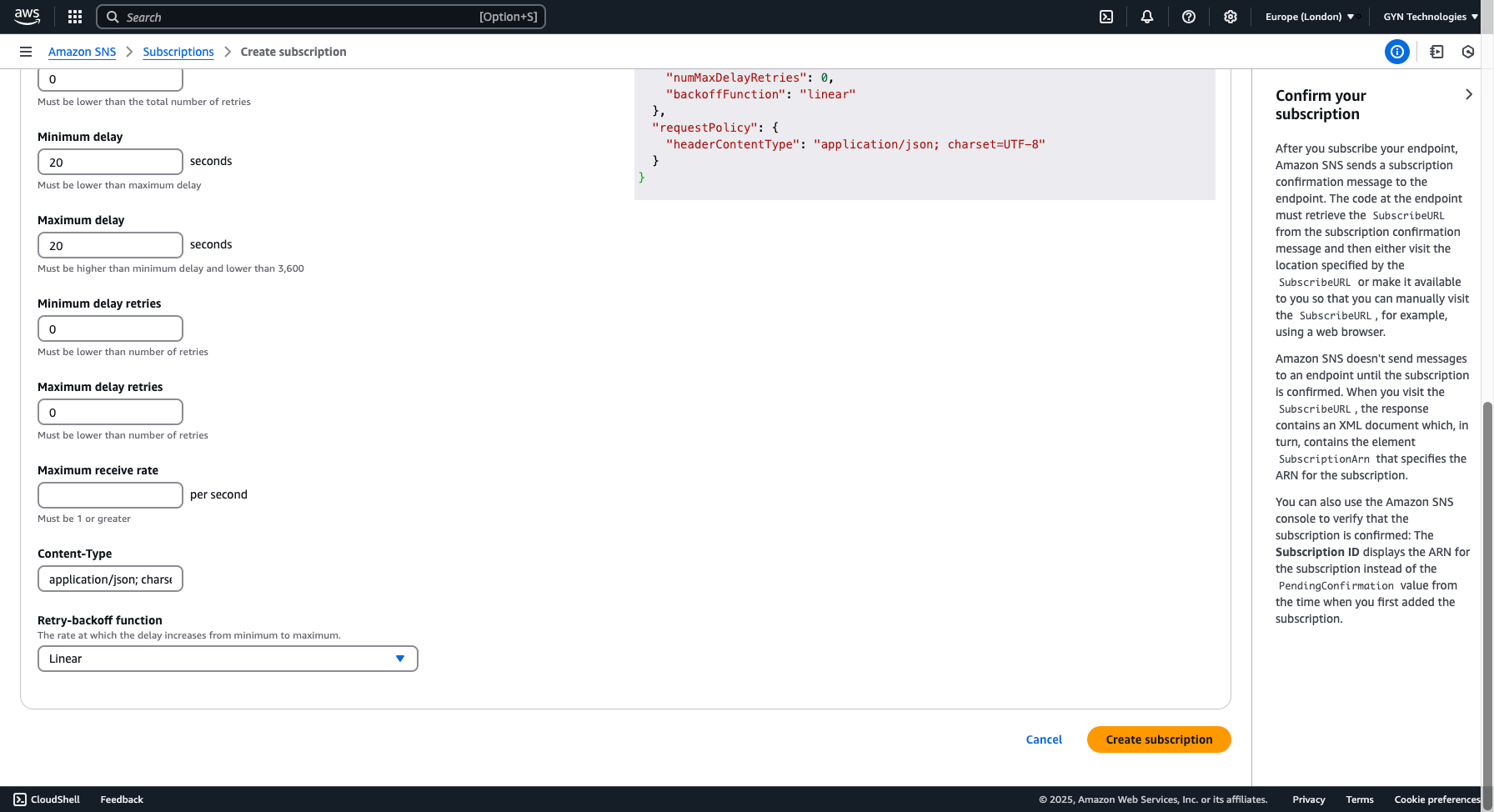Click the AWS logo home icon
This screenshot has width=1494, height=812.
pos(27,17)
